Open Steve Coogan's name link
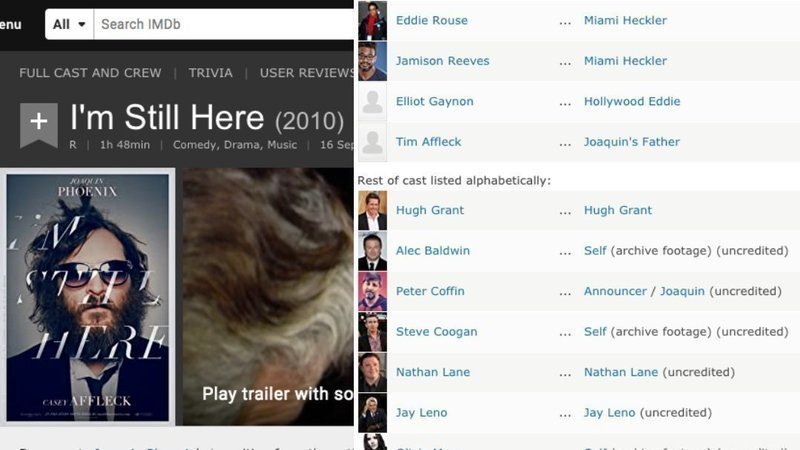800x450 pixels. point(436,332)
